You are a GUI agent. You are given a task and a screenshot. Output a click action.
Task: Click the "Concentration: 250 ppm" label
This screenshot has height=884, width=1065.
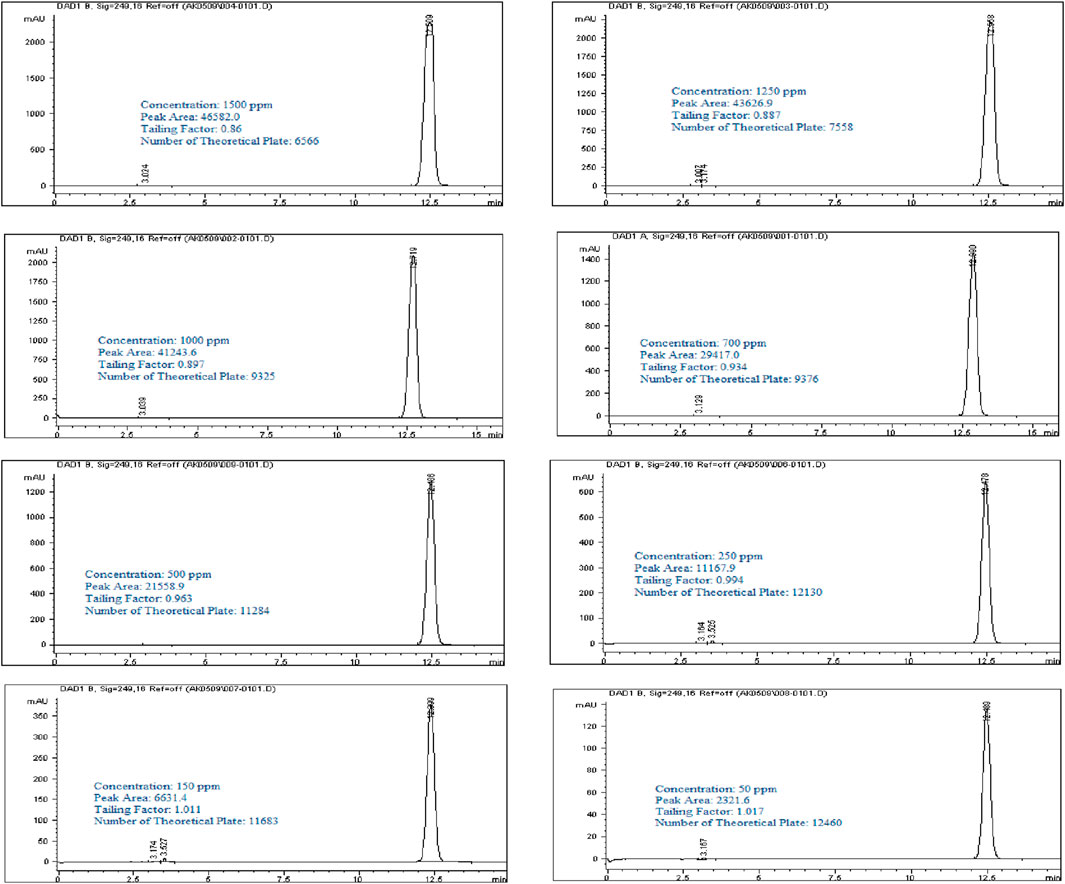tap(698, 556)
